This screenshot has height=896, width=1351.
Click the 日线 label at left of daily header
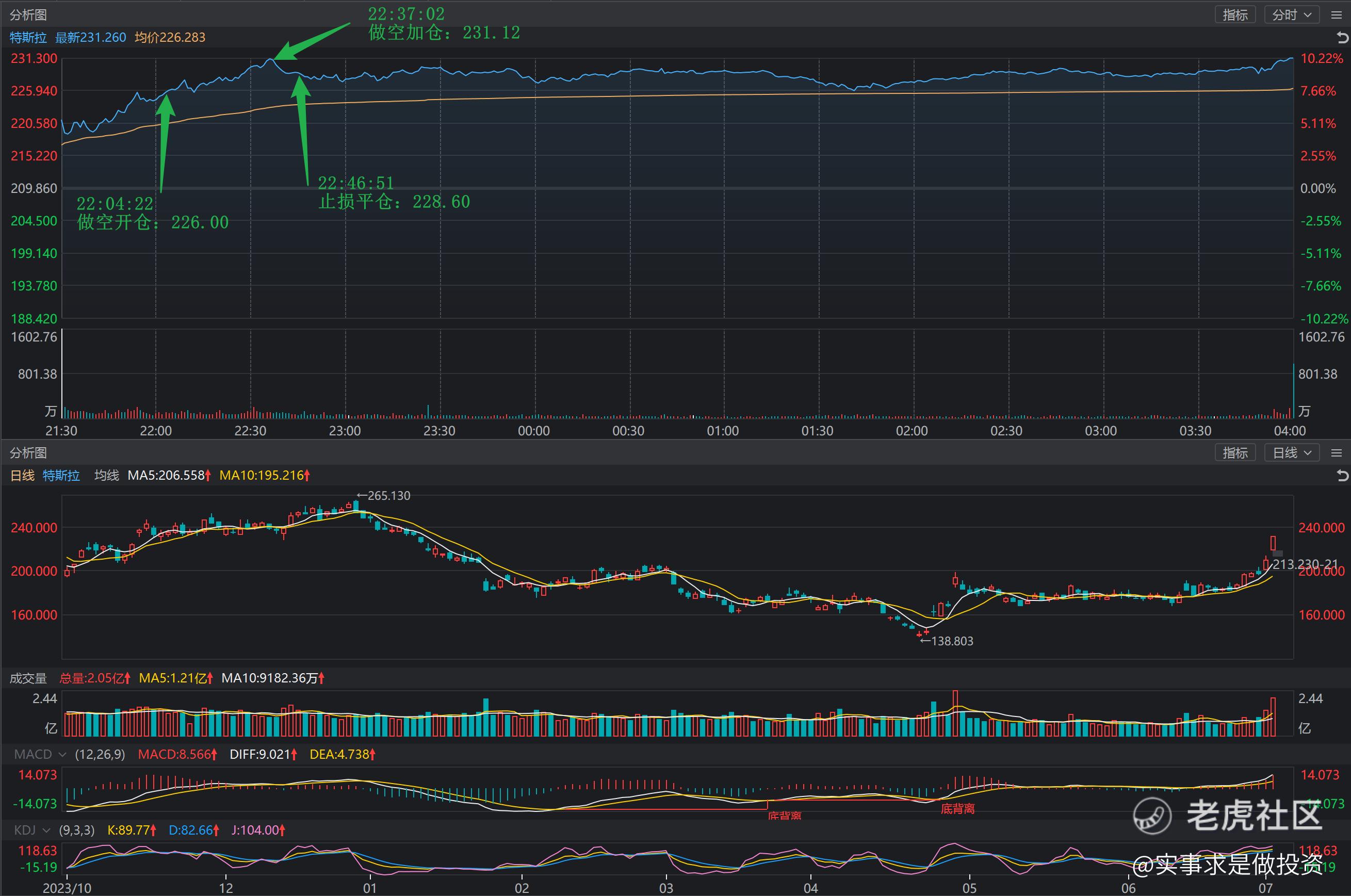click(22, 476)
